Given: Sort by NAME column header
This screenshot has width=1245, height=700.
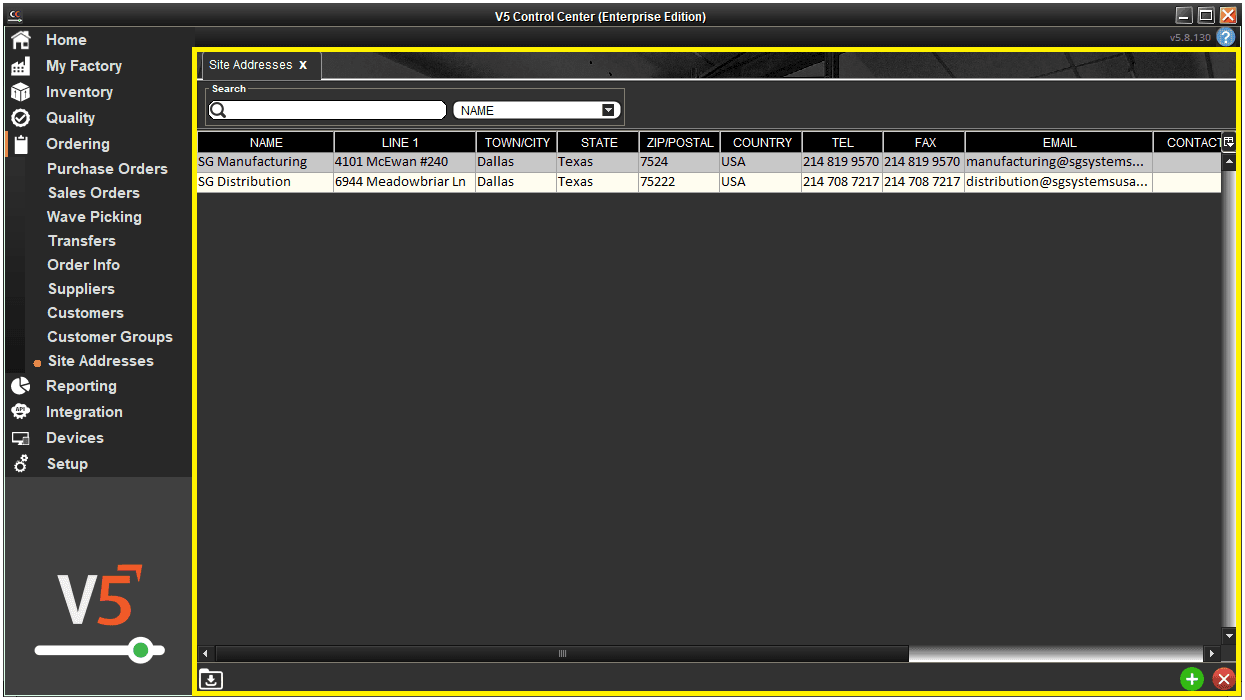Looking at the screenshot, I should tap(266, 142).
